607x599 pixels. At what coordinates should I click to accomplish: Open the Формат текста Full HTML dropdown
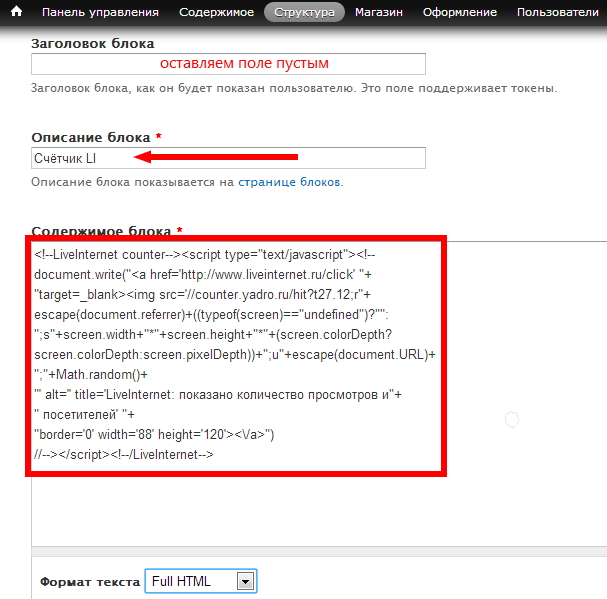point(201,581)
